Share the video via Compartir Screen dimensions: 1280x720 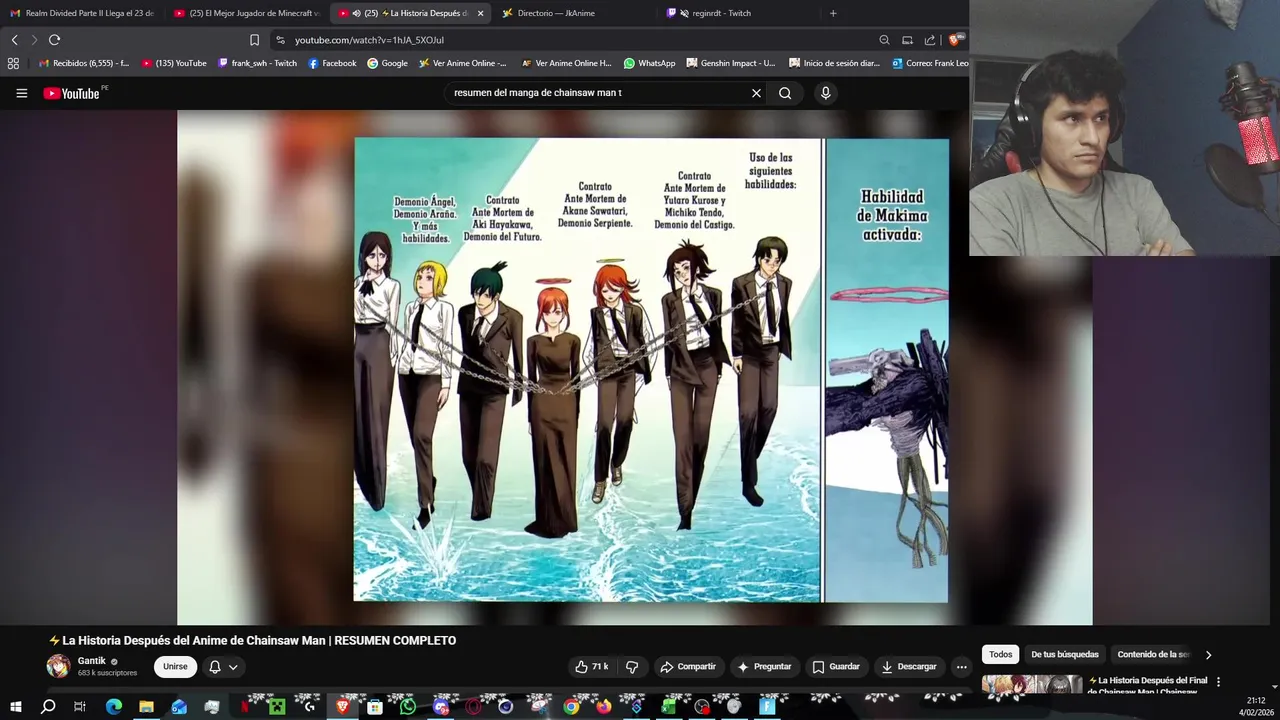(x=687, y=667)
